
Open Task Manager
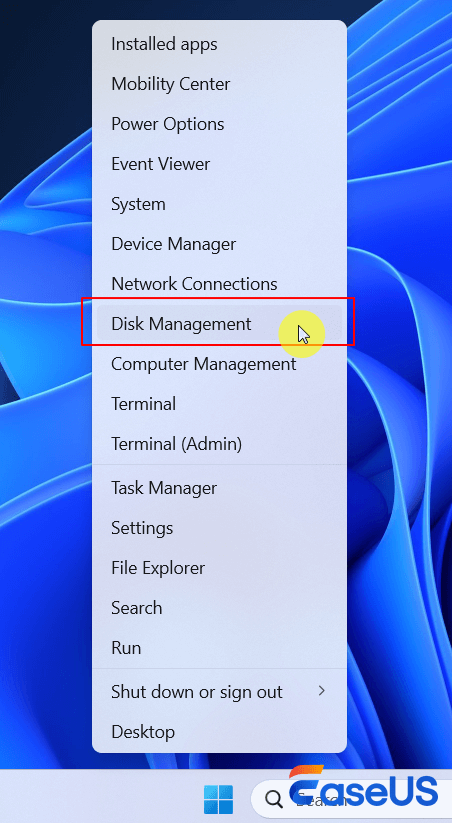(x=219, y=488)
